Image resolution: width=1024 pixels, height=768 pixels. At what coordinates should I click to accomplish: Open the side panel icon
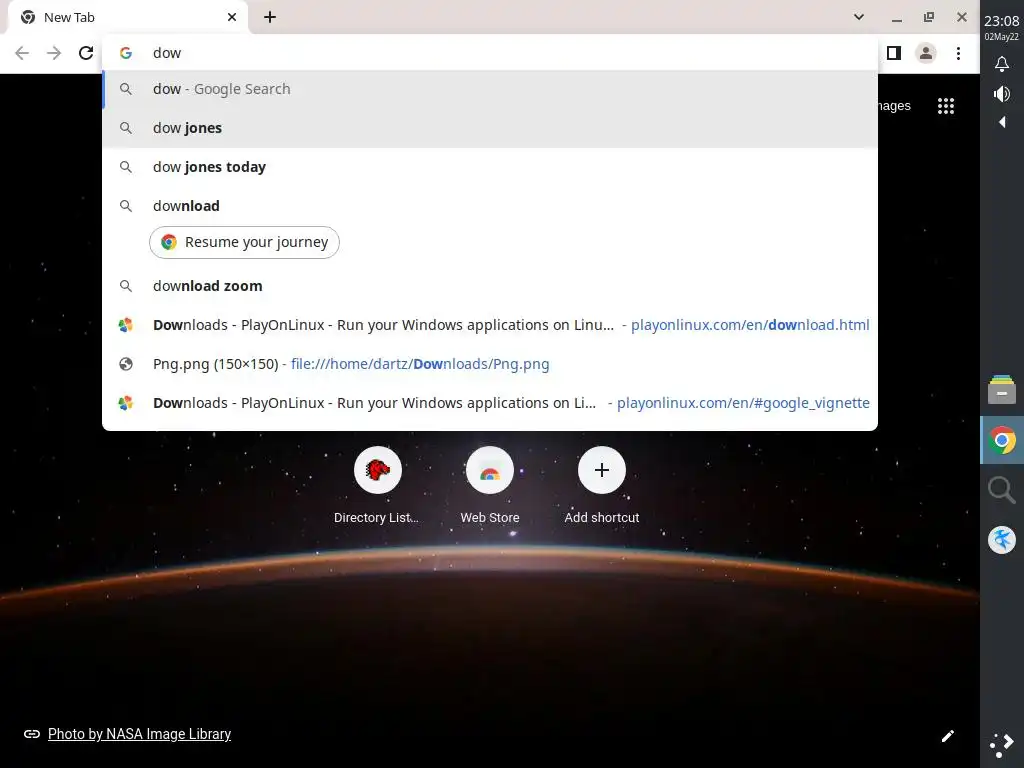point(894,53)
